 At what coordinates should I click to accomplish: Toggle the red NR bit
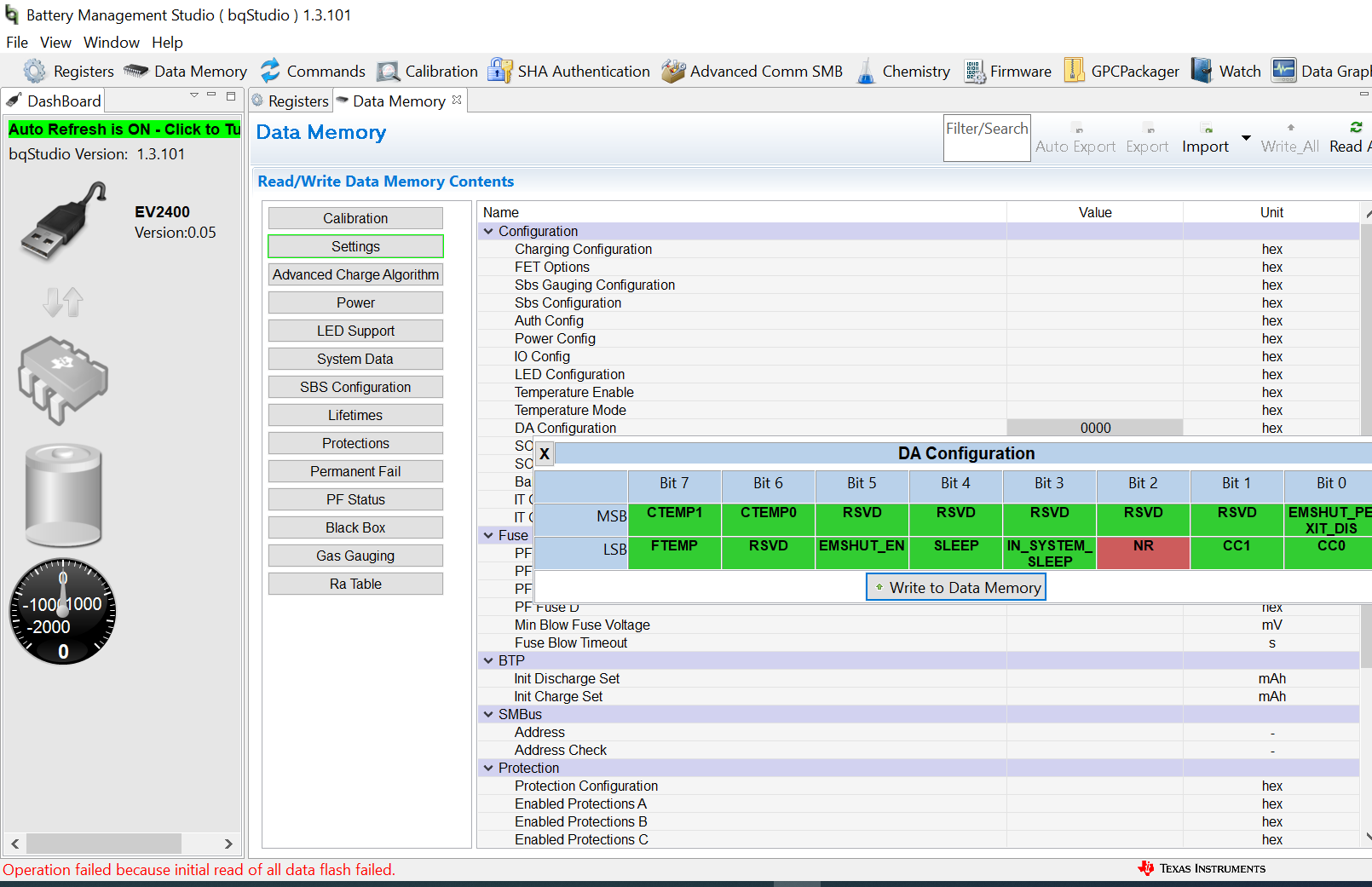tap(1143, 553)
